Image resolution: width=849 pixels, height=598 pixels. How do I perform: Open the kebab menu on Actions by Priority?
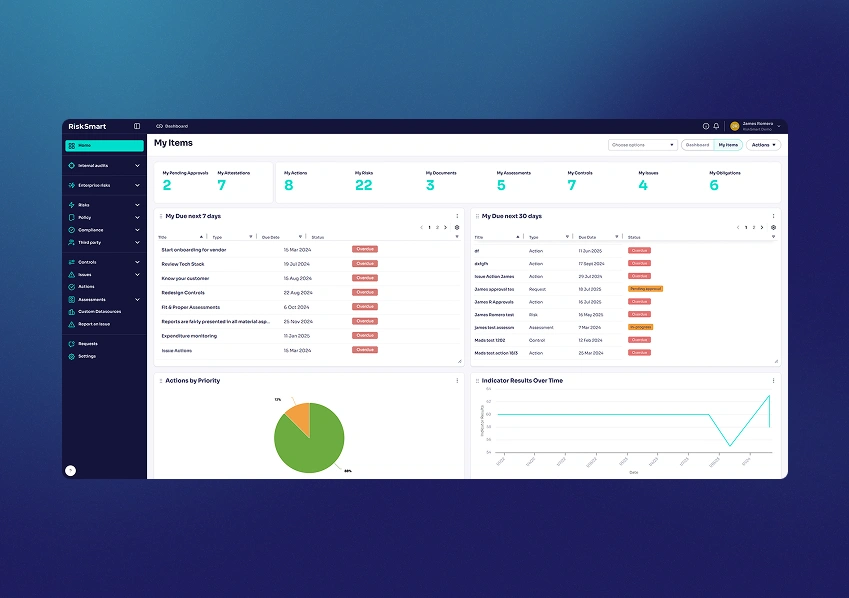[457, 381]
